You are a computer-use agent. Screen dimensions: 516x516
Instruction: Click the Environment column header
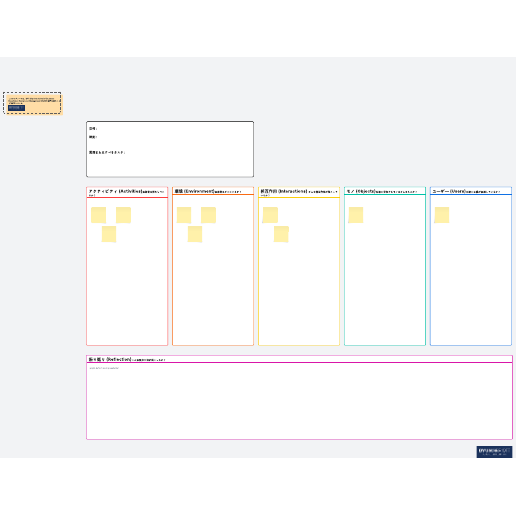(213, 191)
